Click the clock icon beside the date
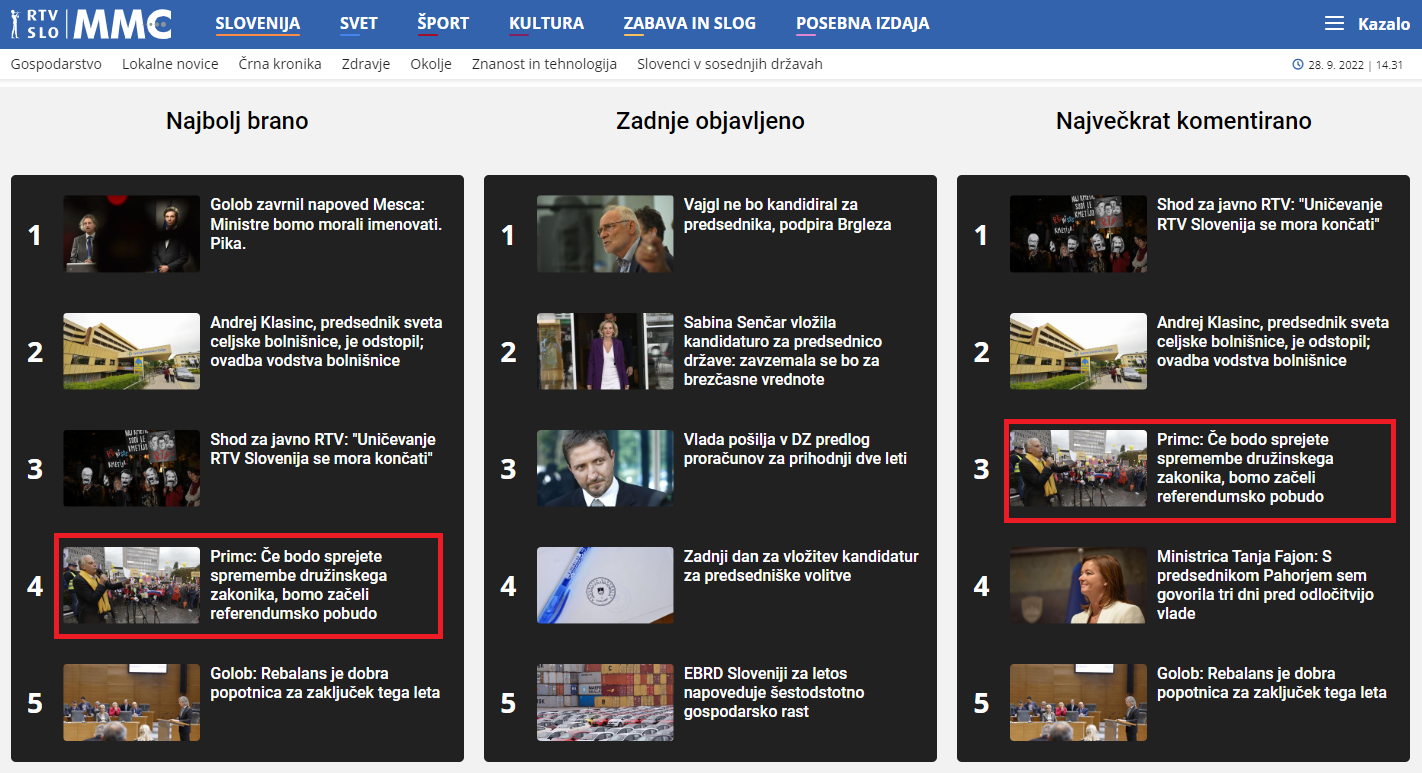The width and height of the screenshot is (1422, 773). [1298, 65]
